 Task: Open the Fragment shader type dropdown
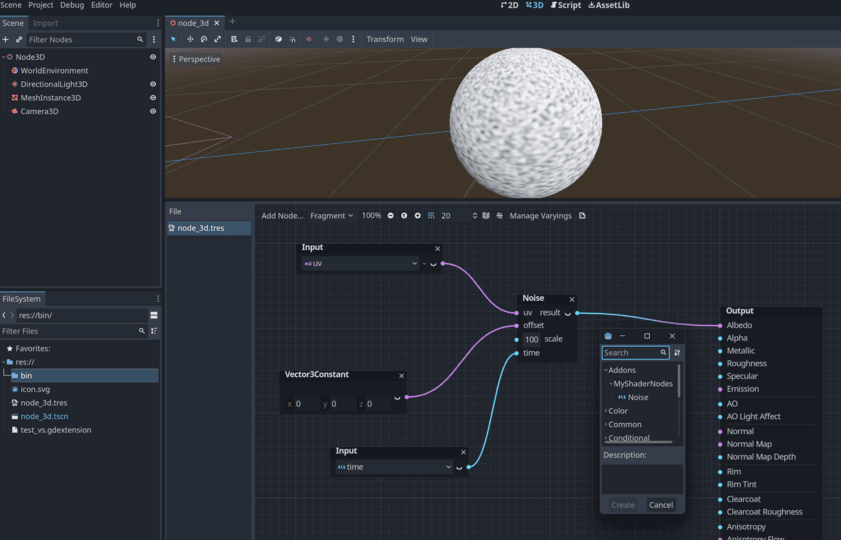(x=332, y=216)
